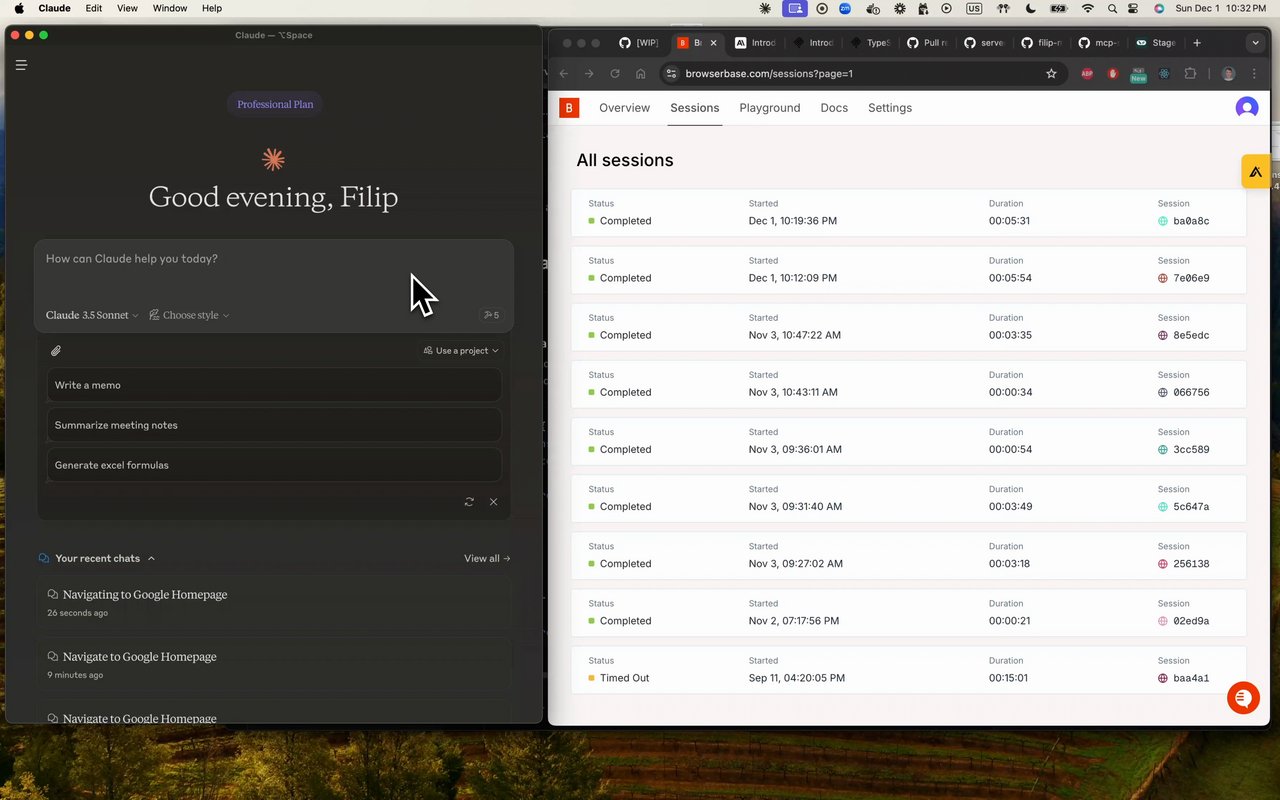Click View all recent chats link
This screenshot has height=800, width=1280.
pos(487,558)
